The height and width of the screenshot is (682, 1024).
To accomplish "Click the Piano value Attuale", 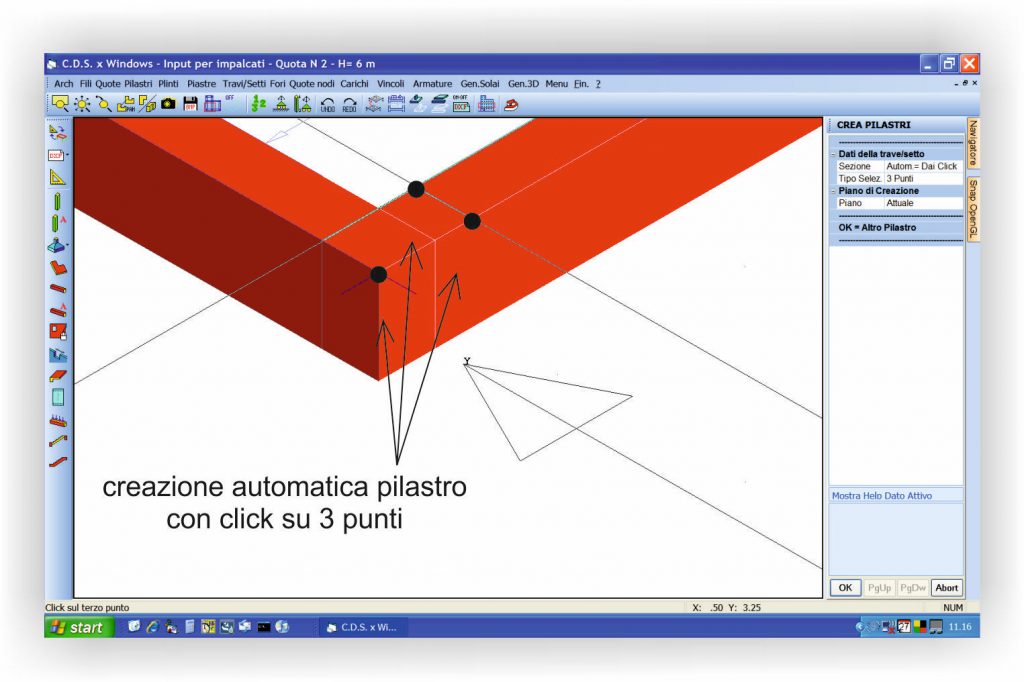I will click(923, 203).
